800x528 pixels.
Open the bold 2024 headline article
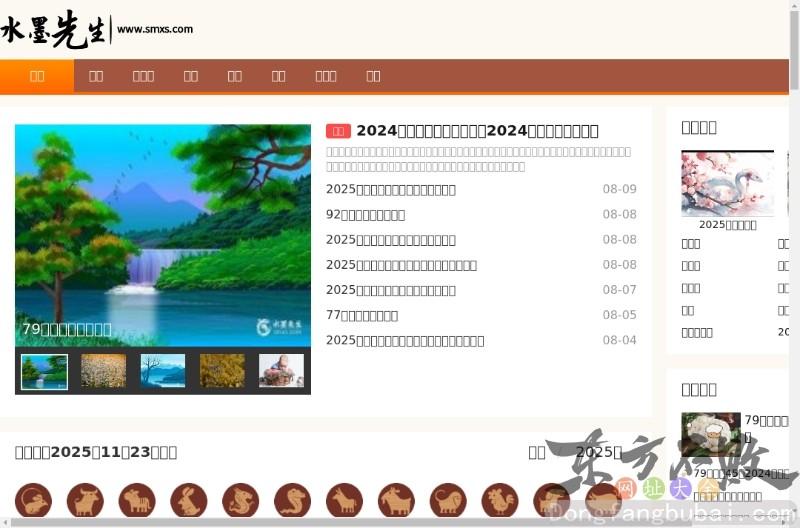click(477, 131)
